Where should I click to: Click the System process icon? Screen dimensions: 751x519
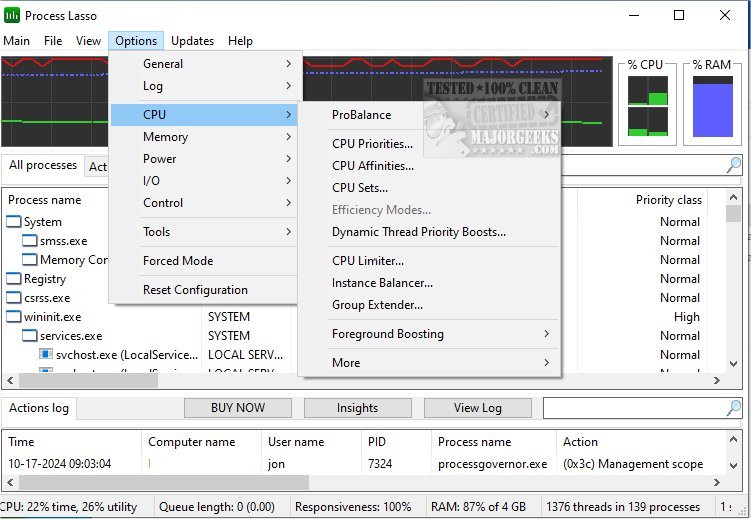(x=14, y=222)
